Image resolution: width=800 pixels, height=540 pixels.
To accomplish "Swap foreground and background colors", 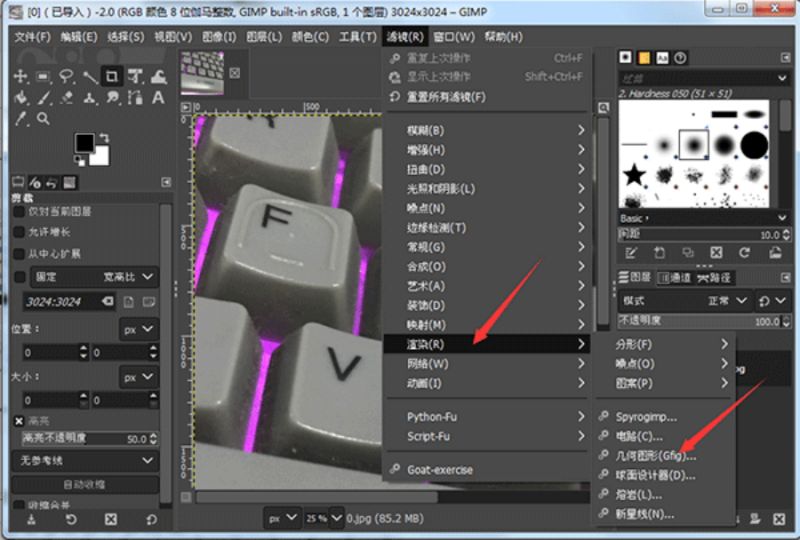I will (104, 137).
